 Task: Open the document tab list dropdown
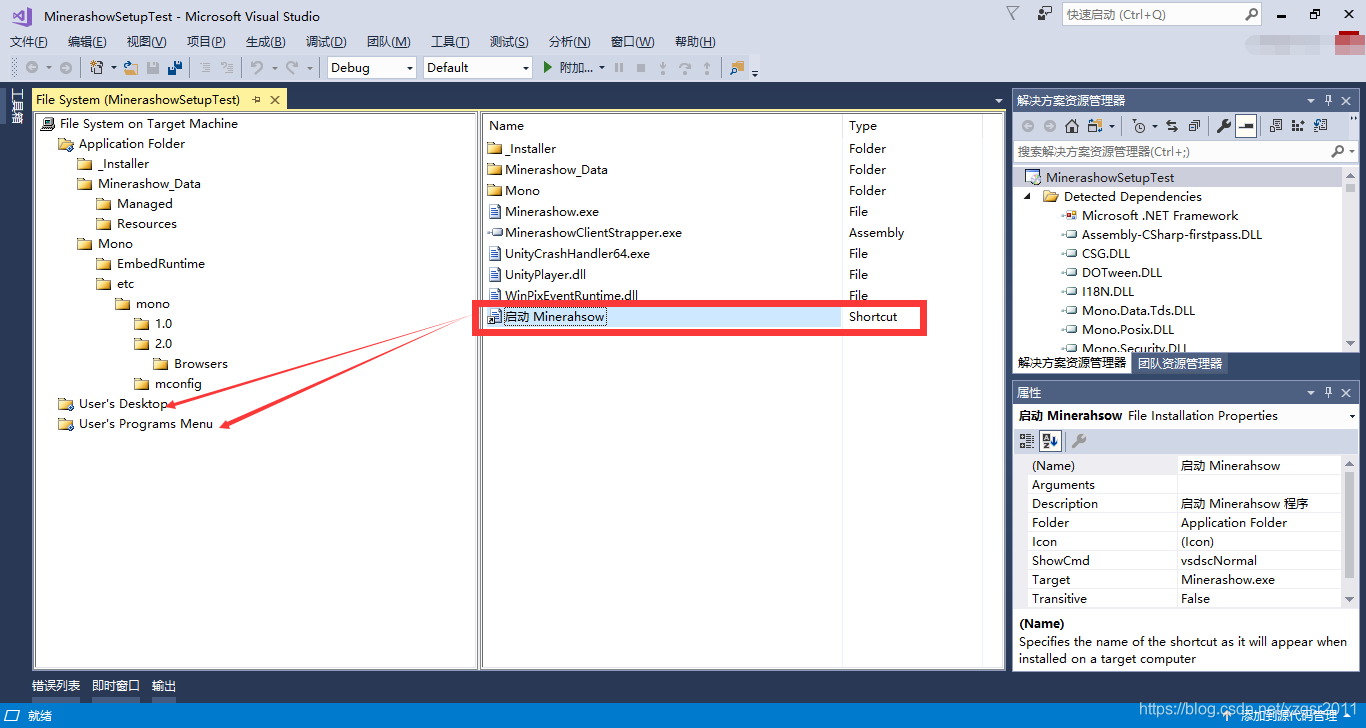click(x=999, y=100)
